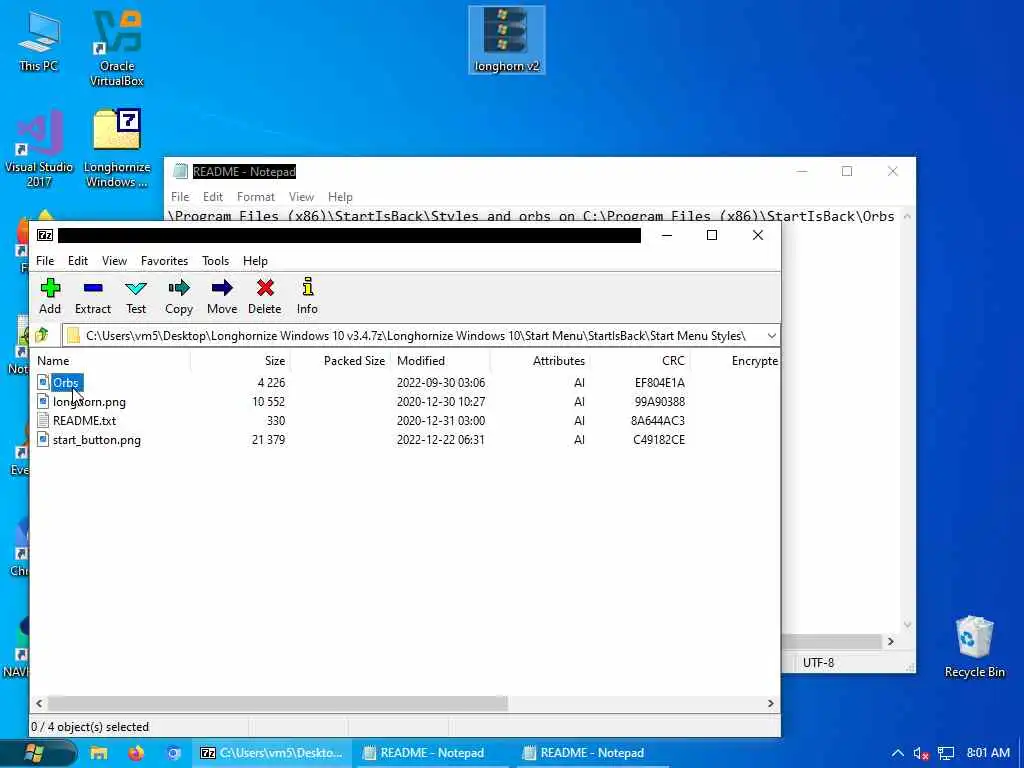Click the Start orb on the taskbar
This screenshot has height=768, width=1024.
[x=34, y=753]
